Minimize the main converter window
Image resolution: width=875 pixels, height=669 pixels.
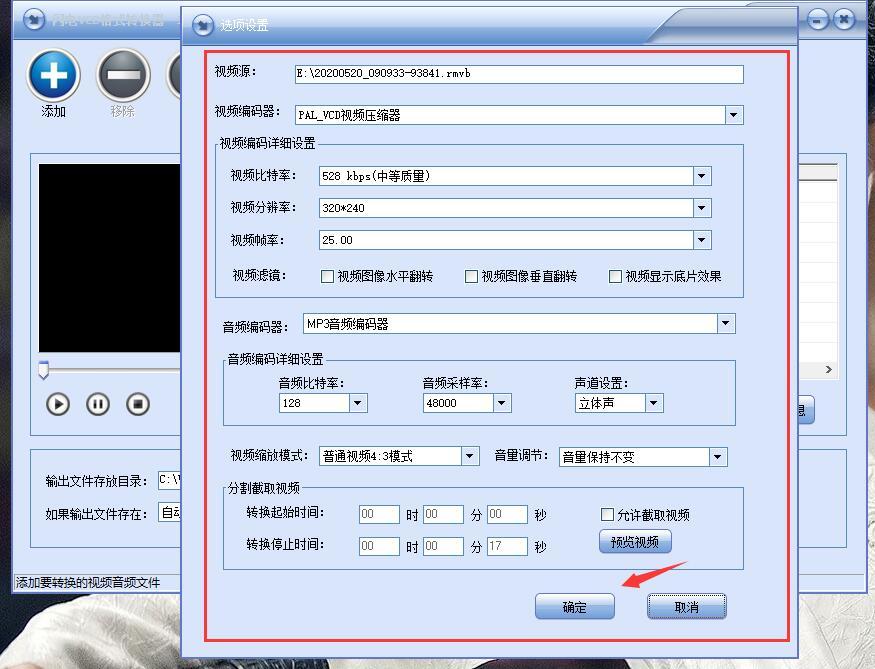pyautogui.click(x=818, y=21)
